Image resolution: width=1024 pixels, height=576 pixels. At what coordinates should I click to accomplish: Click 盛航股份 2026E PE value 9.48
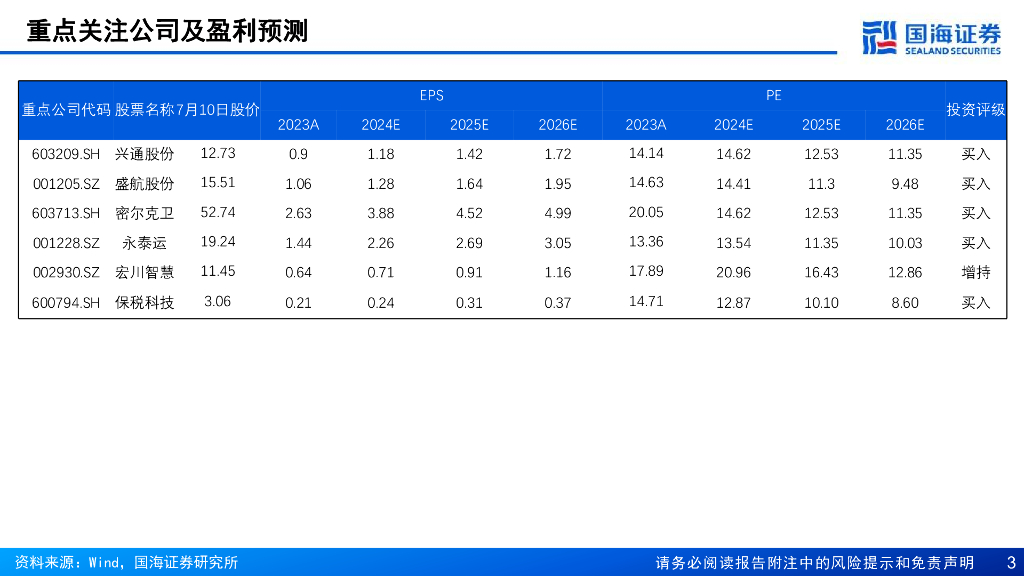[x=904, y=184]
